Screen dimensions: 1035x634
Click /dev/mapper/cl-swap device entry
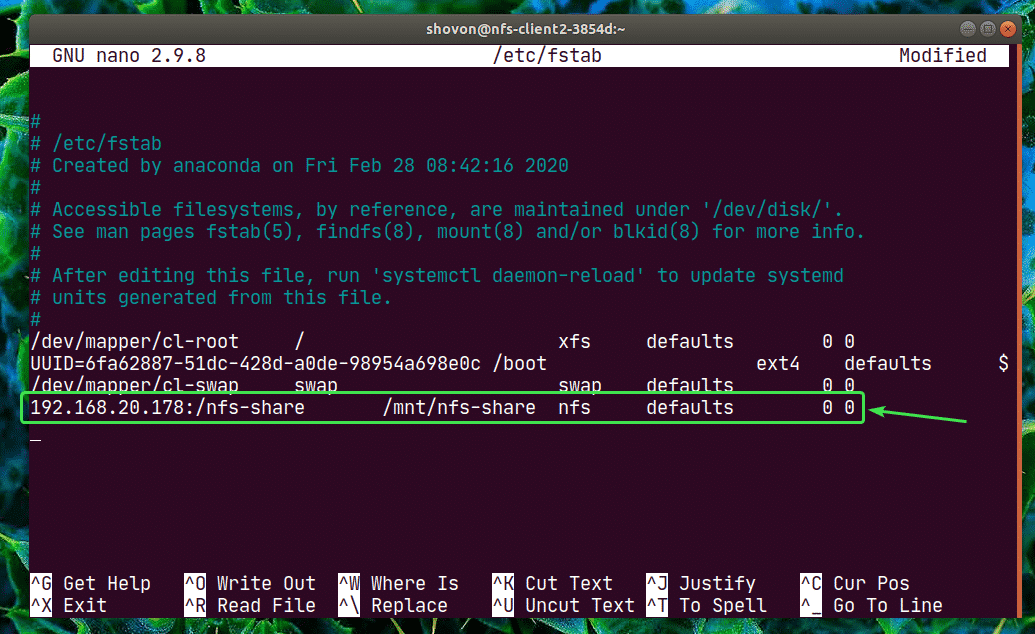(135, 385)
